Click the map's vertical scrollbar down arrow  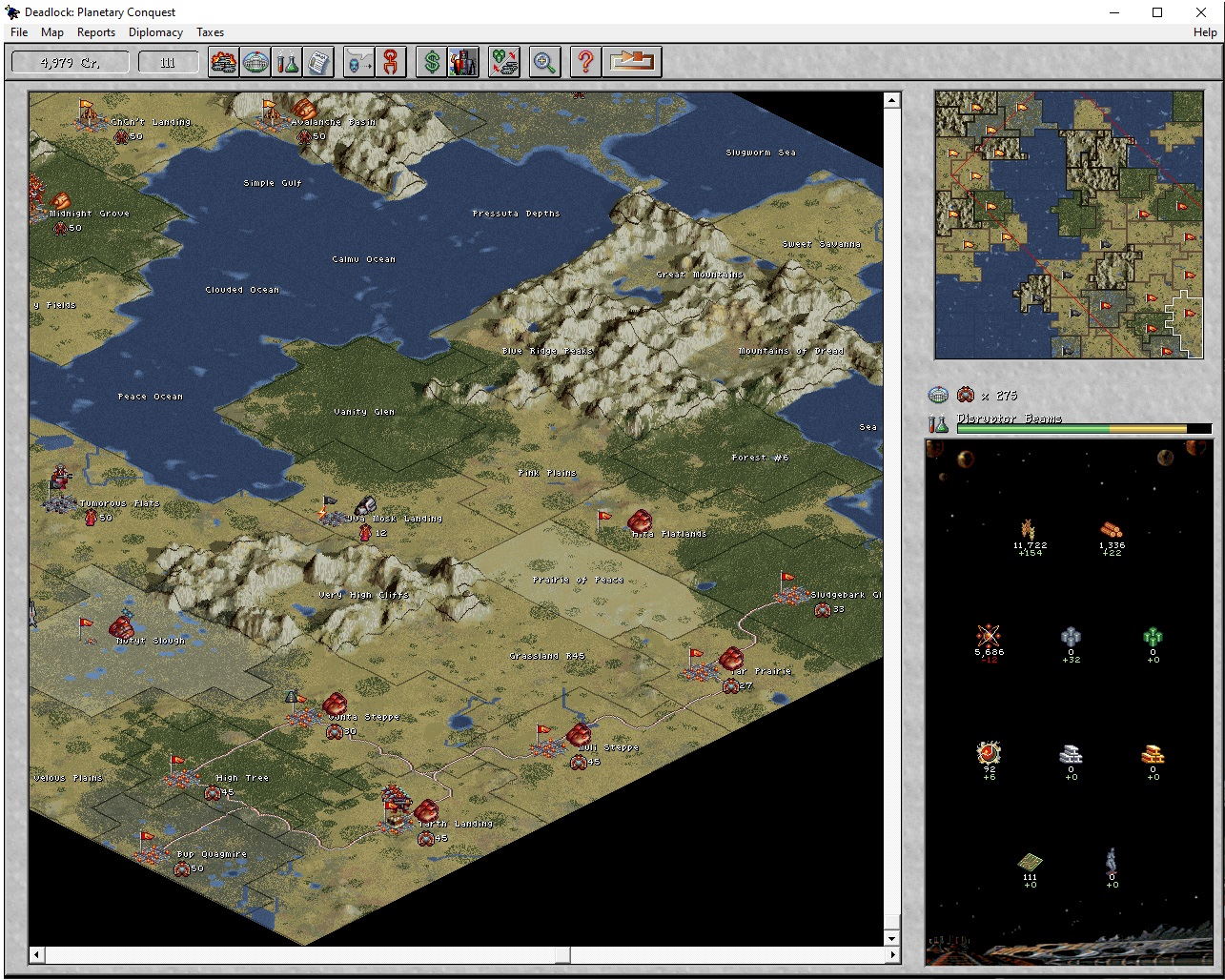tap(892, 939)
